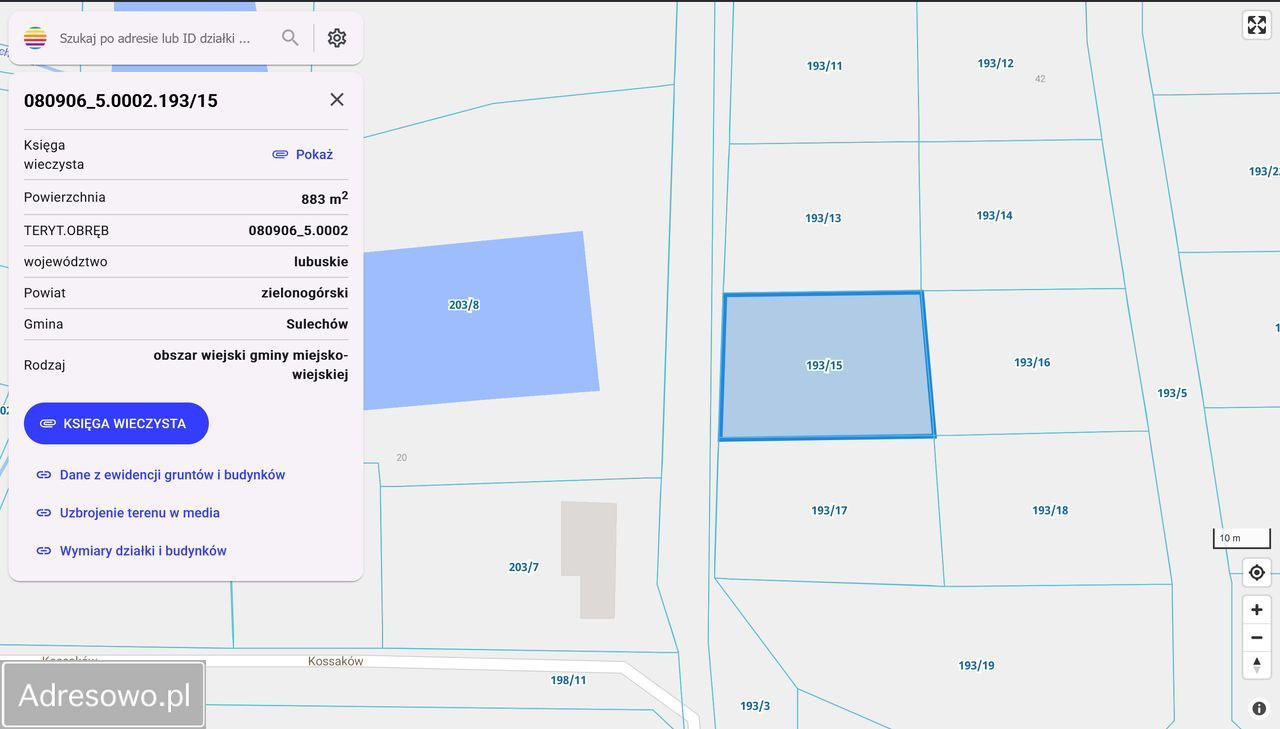
Task: Close the parcel details panel
Action: (337, 99)
